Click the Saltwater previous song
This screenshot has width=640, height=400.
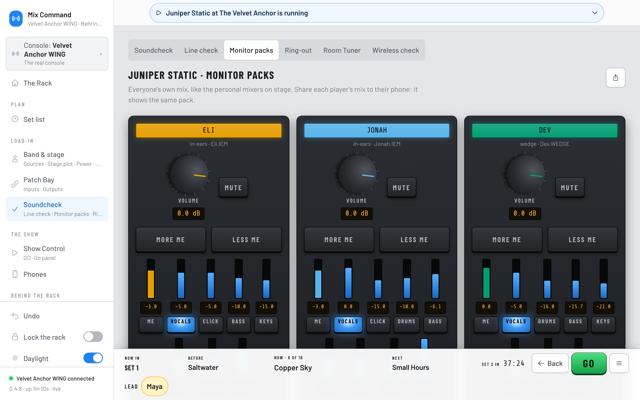(203, 367)
